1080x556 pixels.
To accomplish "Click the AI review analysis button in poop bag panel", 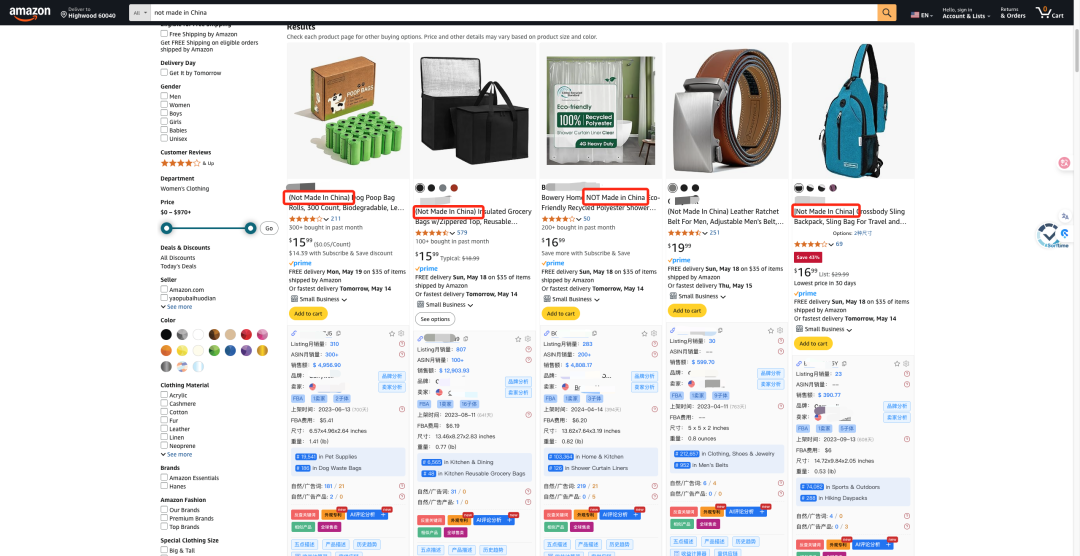I will coord(367,514).
